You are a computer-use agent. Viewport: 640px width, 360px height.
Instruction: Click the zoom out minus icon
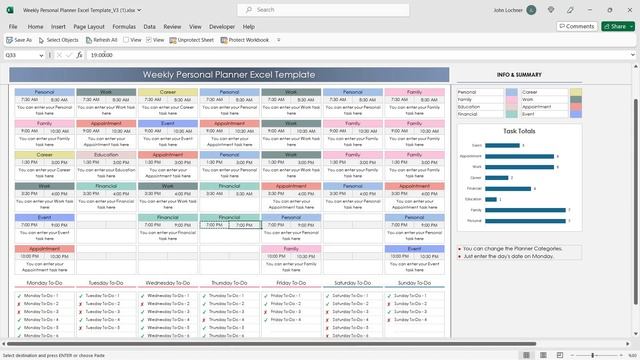[573, 356]
